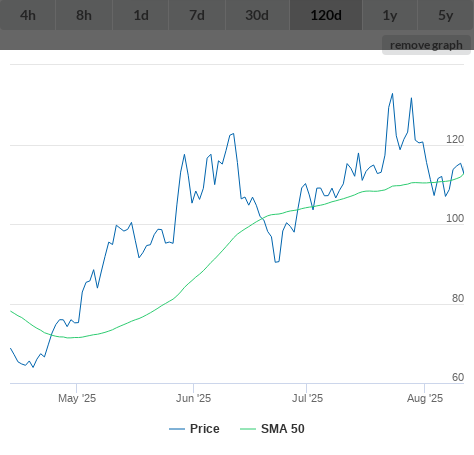Click the active 120d range tab
The image size is (474, 455).
click(x=326, y=15)
